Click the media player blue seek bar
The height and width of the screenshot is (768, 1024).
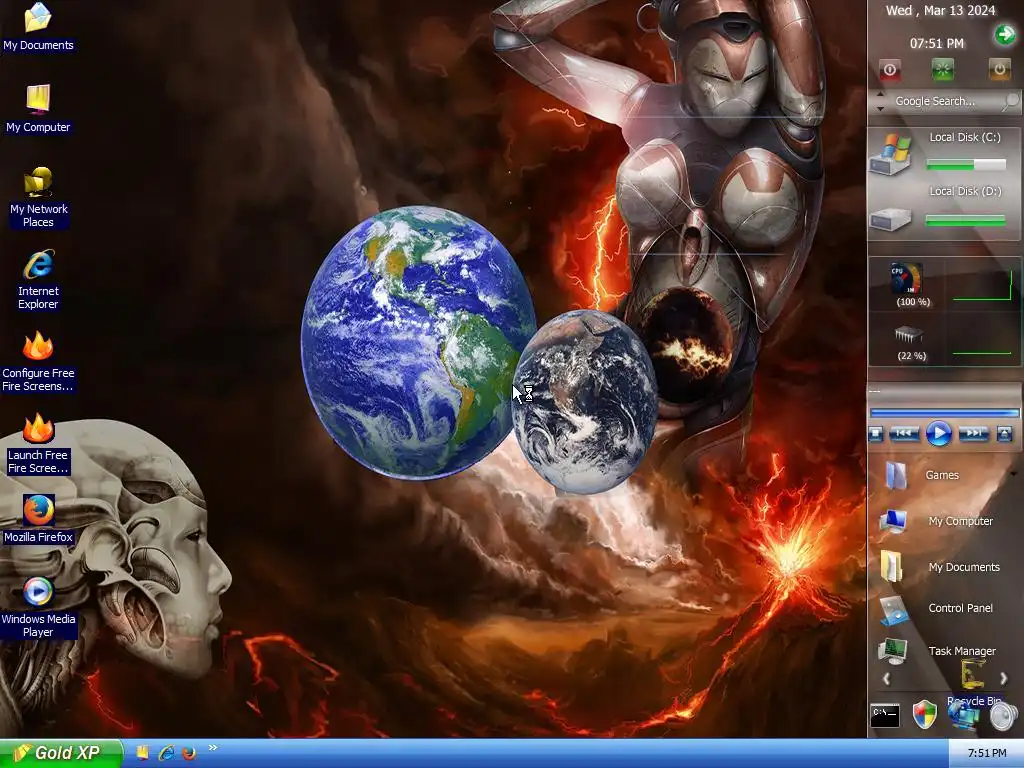point(944,413)
